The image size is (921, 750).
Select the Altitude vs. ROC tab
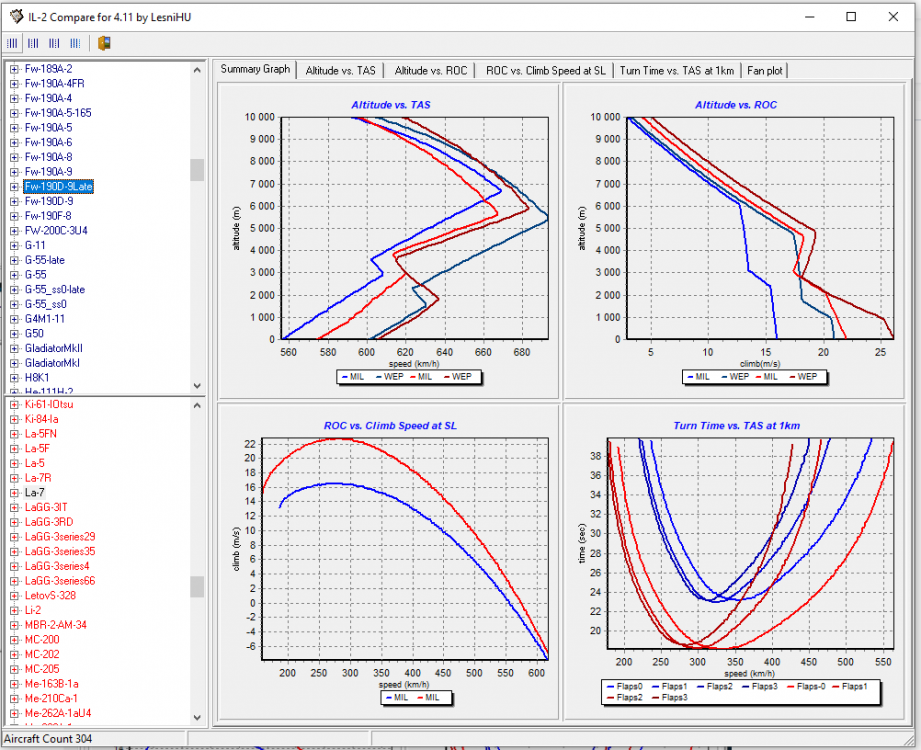point(430,71)
